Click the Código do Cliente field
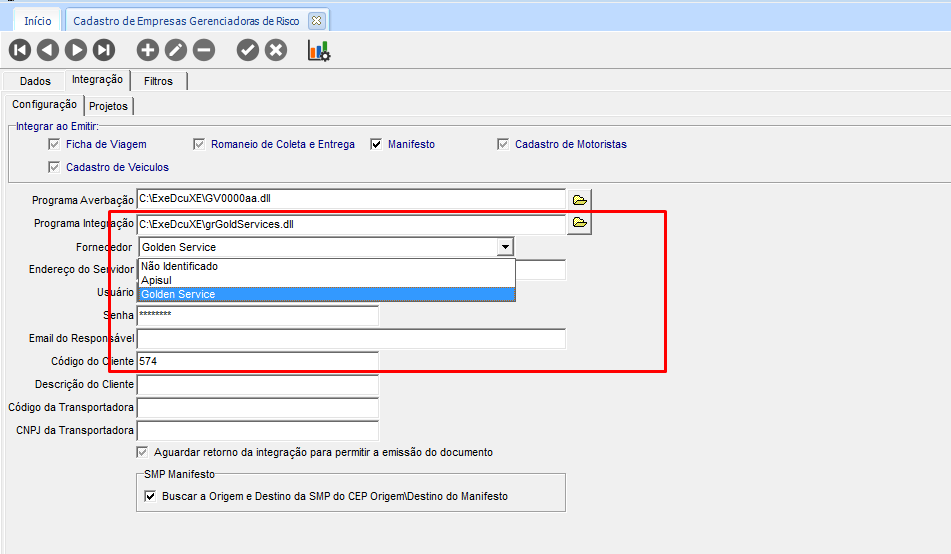This screenshot has width=951, height=554. point(258,361)
